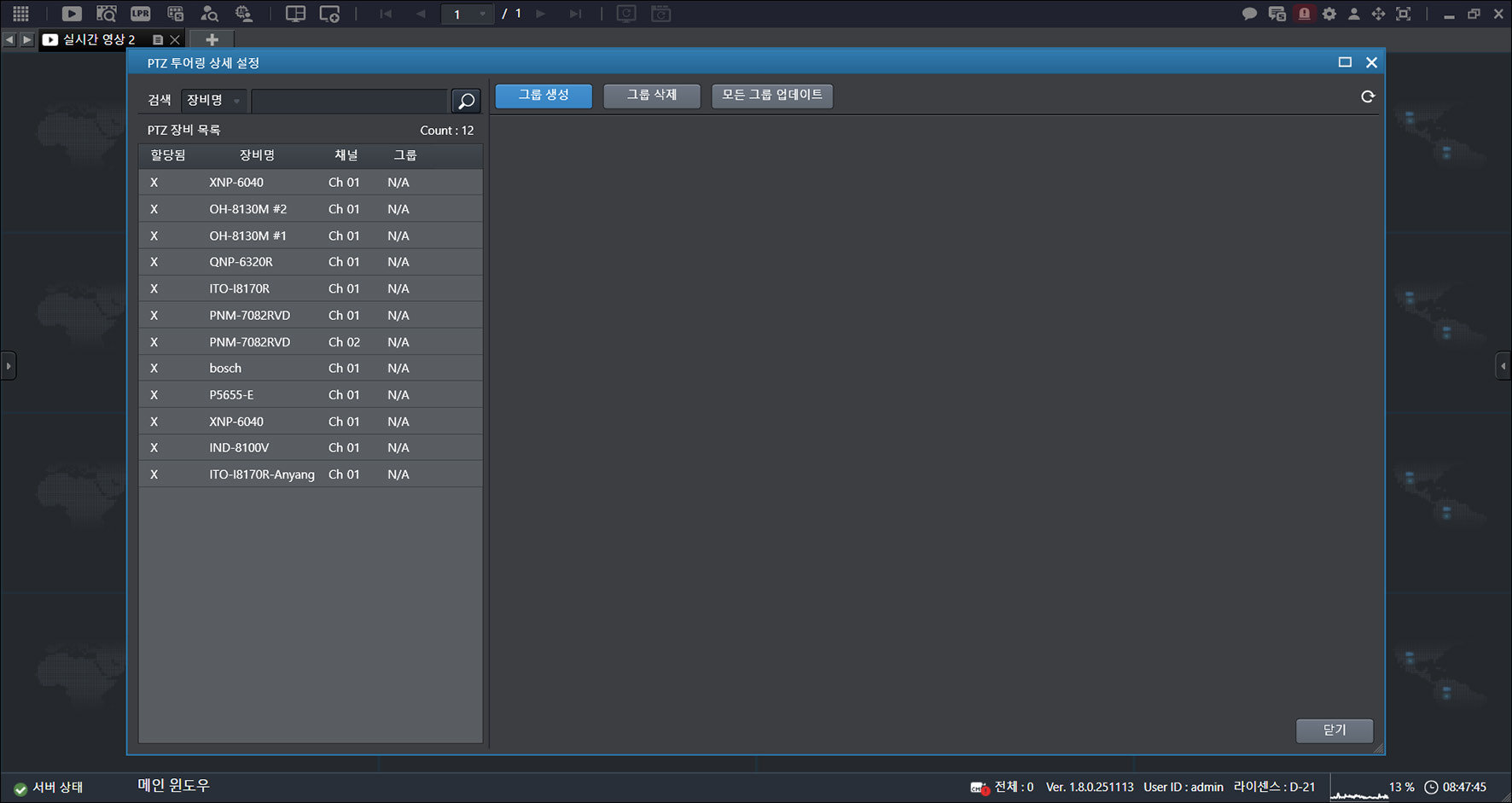Open the settings gear in the top bar

[x=1329, y=14]
